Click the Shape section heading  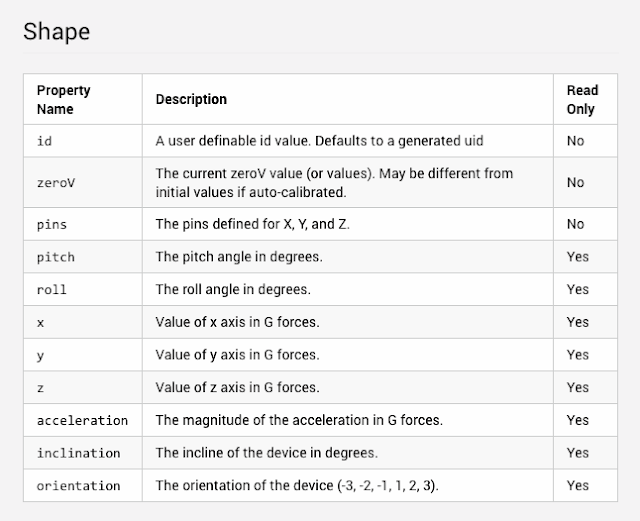click(56, 31)
